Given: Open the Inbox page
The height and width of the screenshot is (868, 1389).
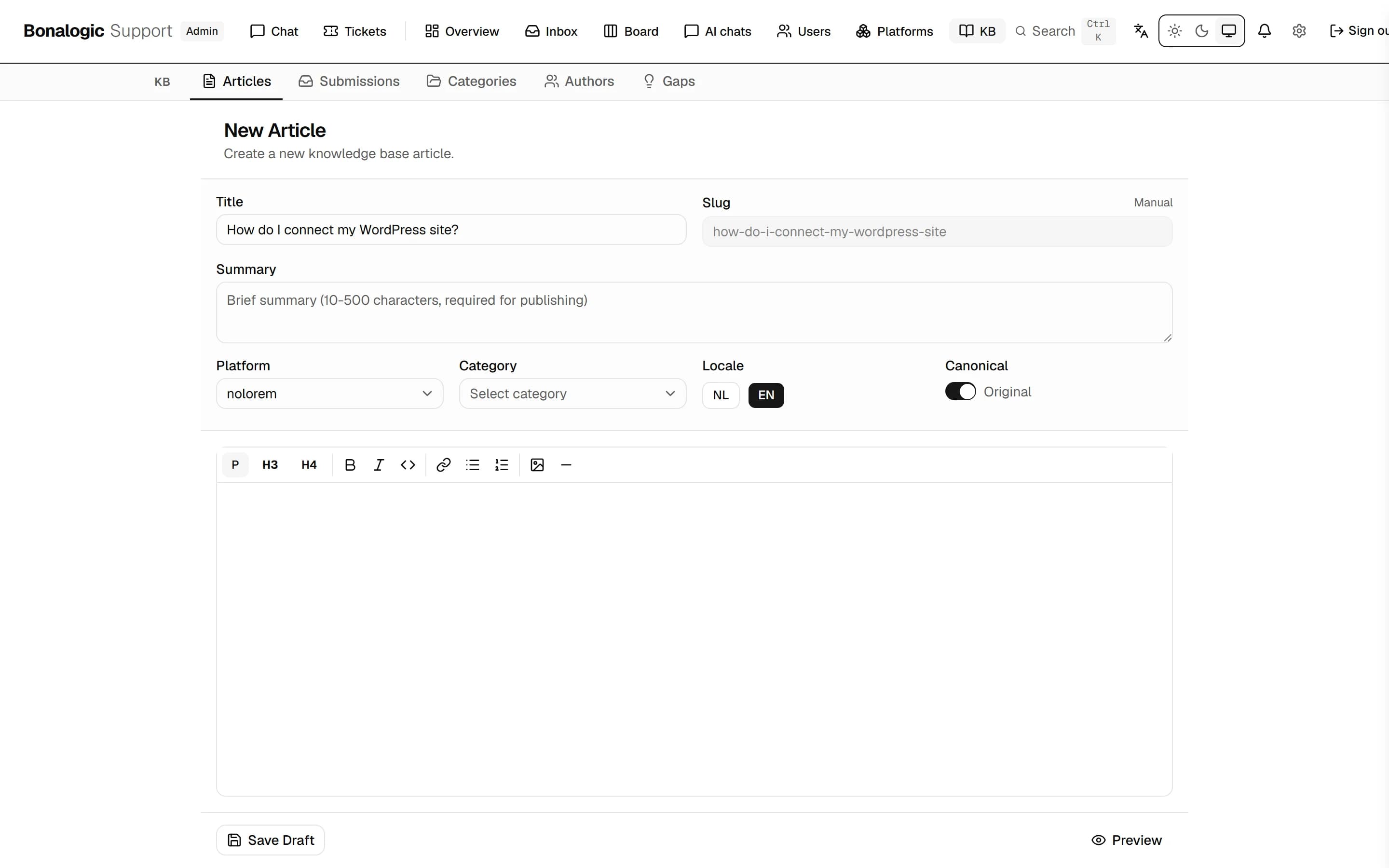Looking at the screenshot, I should pos(551,31).
